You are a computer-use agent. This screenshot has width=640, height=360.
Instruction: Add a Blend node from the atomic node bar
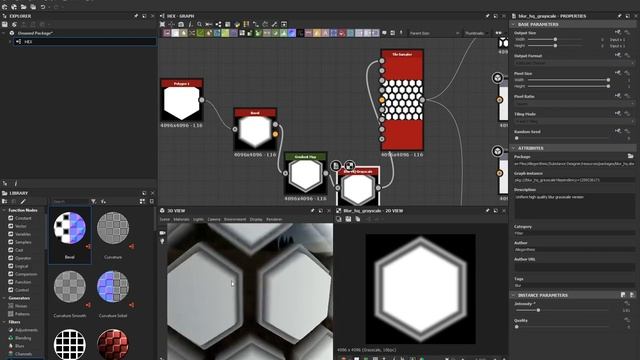[x=167, y=33]
